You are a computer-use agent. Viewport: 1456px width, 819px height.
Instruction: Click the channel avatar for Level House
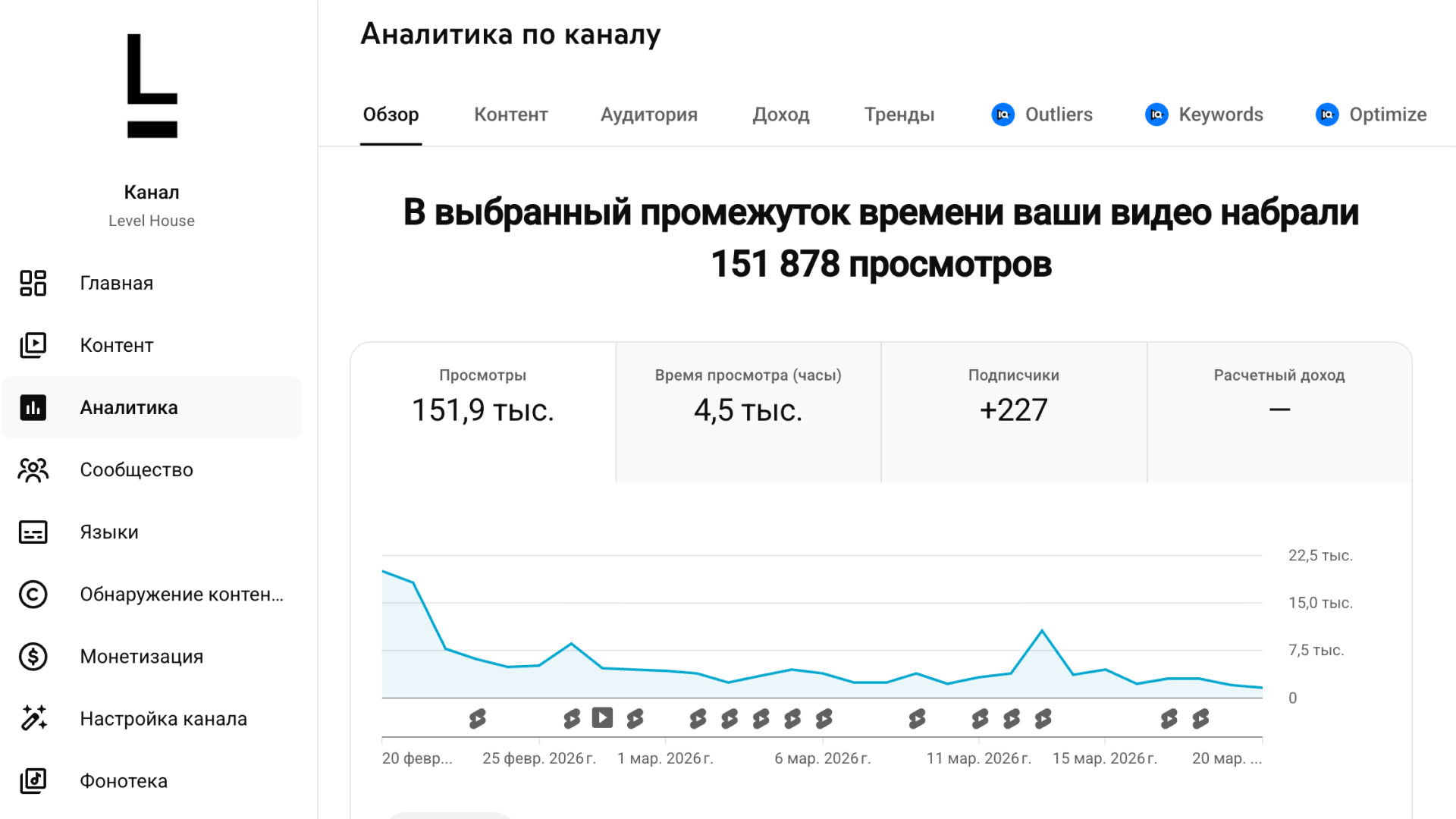tap(152, 87)
